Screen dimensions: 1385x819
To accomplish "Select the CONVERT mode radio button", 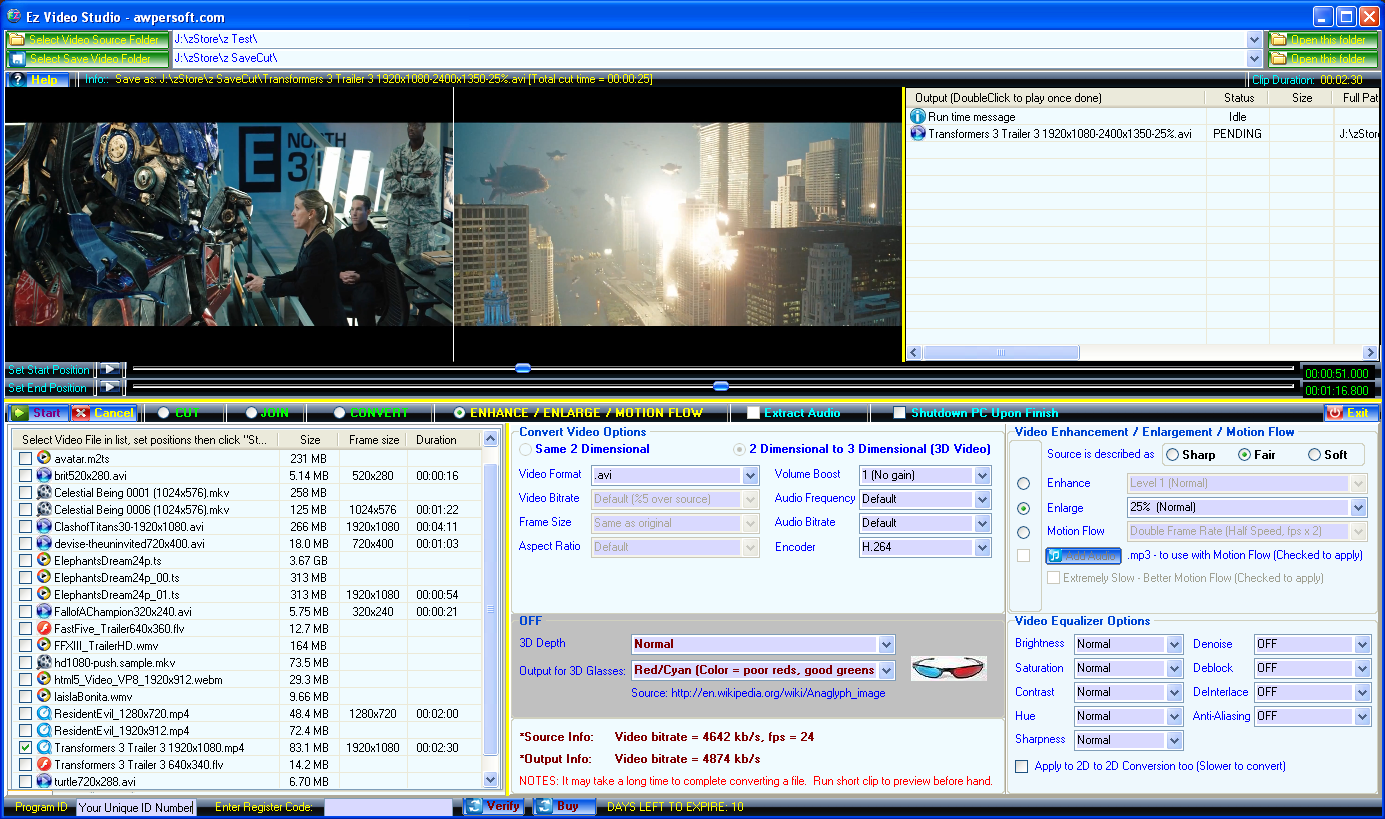I will point(340,413).
